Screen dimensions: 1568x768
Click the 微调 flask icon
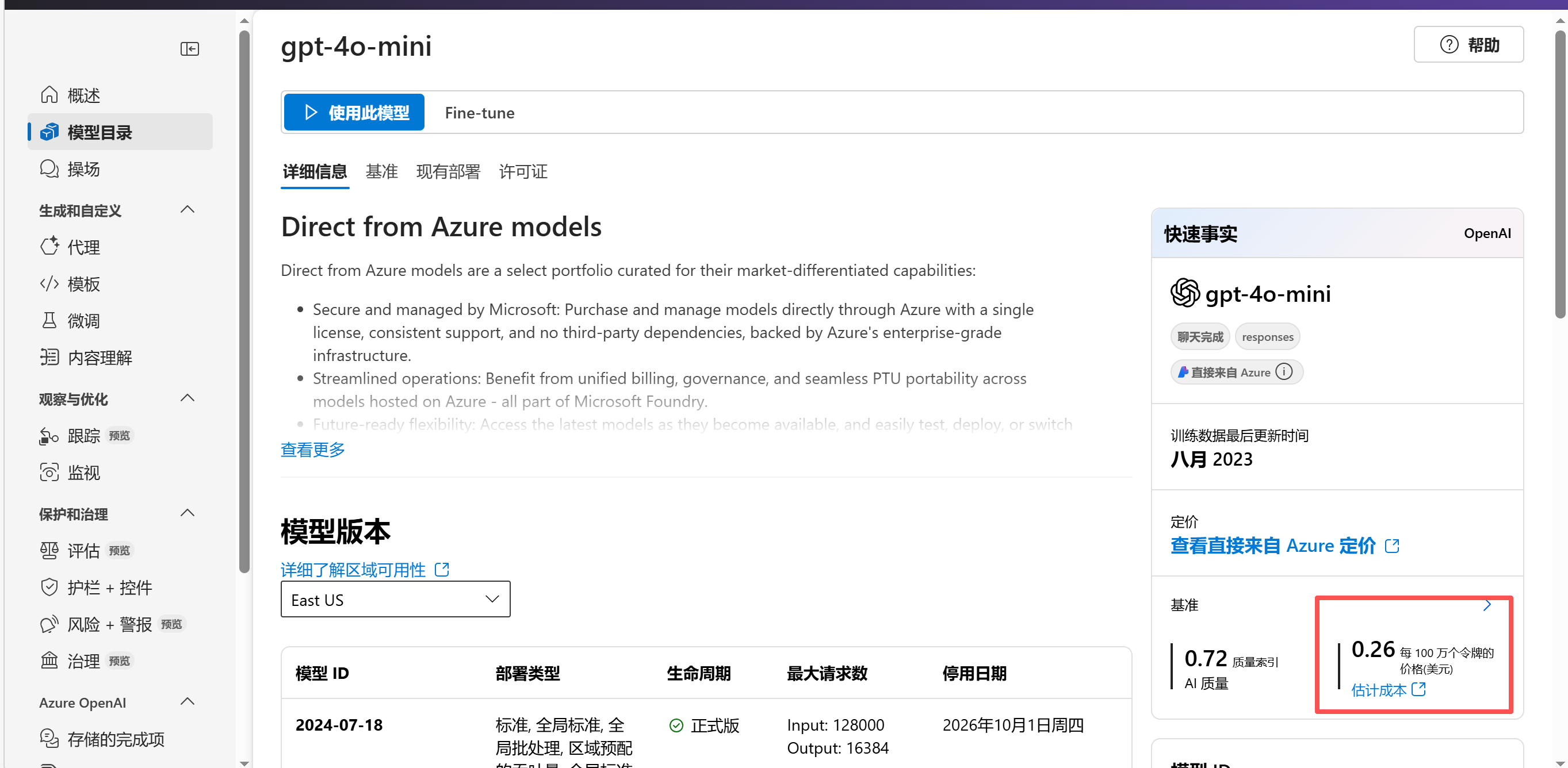coord(49,320)
